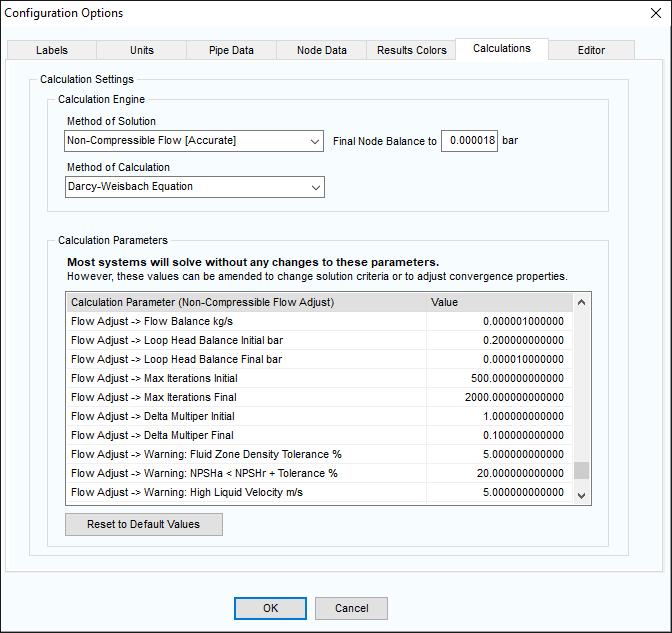Viewport: 672px width, 633px height.
Task: Switch to the Labels tab
Action: pos(52,50)
